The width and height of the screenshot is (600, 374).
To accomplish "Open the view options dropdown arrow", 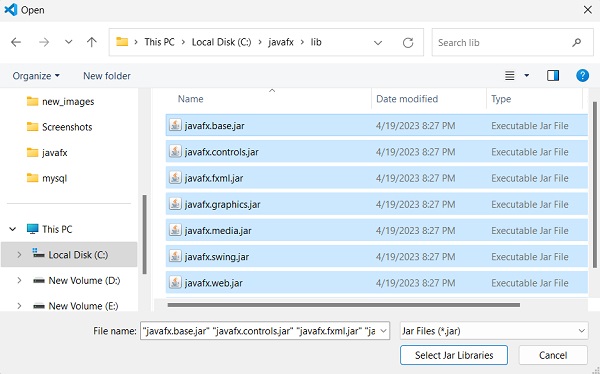I will pyautogui.click(x=527, y=76).
